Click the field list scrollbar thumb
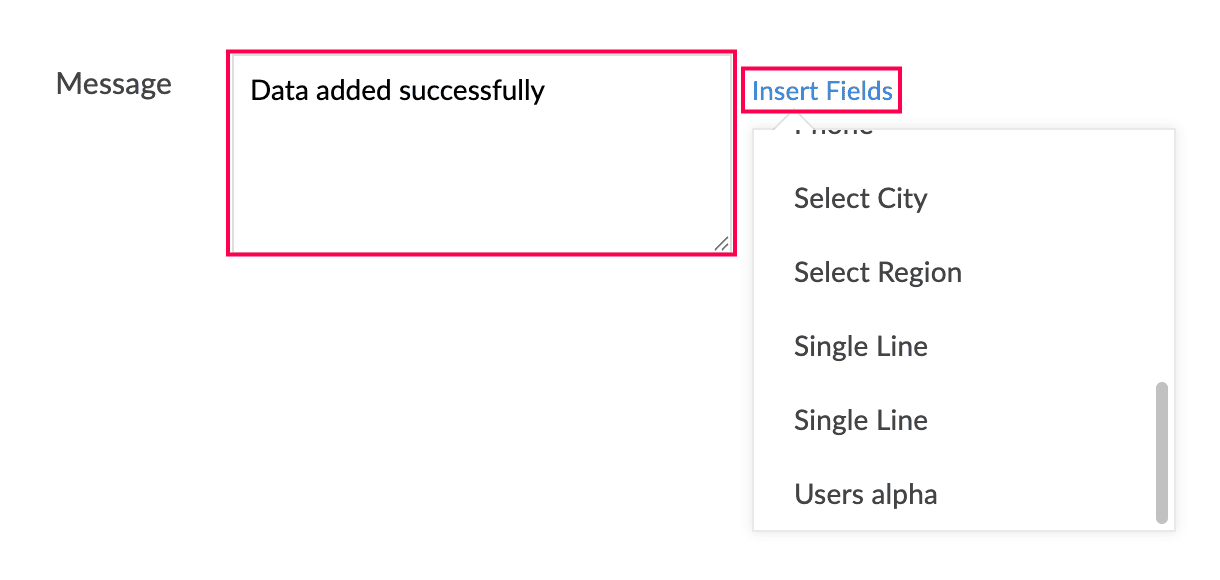This screenshot has height=580, width=1220. point(1161,453)
